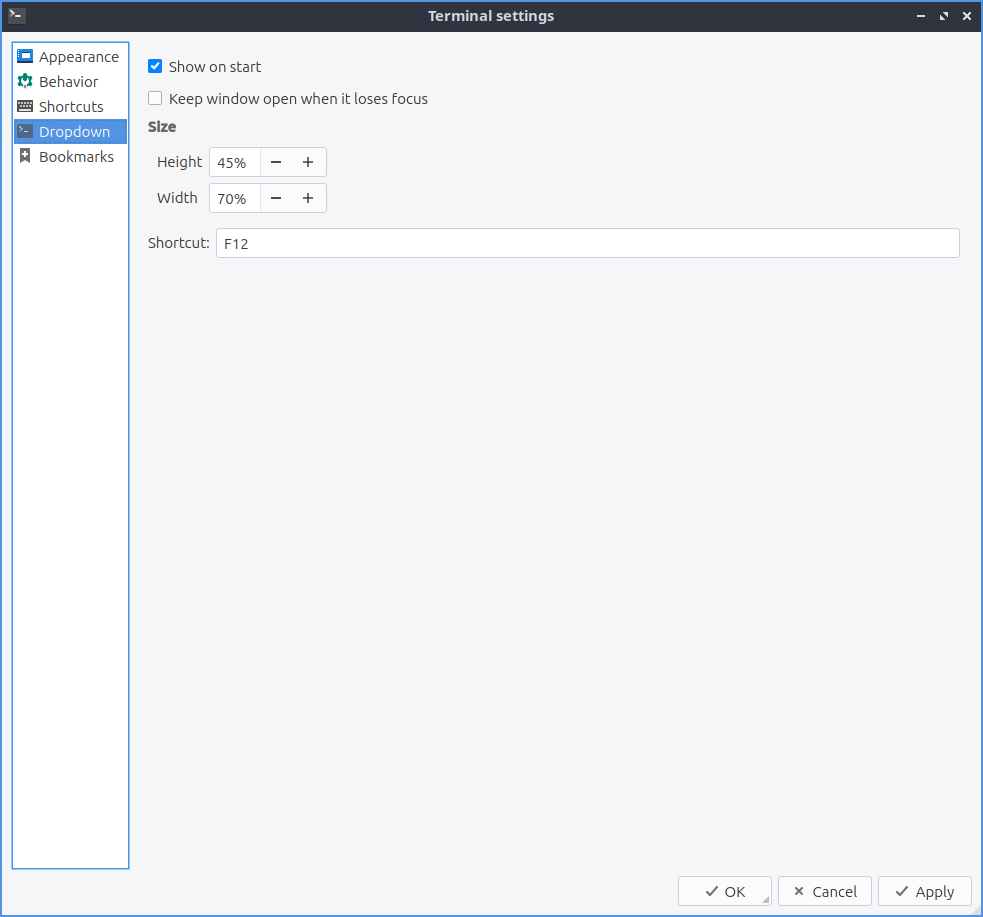The height and width of the screenshot is (917, 983).
Task: Click the Dropdown terminal icon in sidebar
Action: (x=25, y=132)
